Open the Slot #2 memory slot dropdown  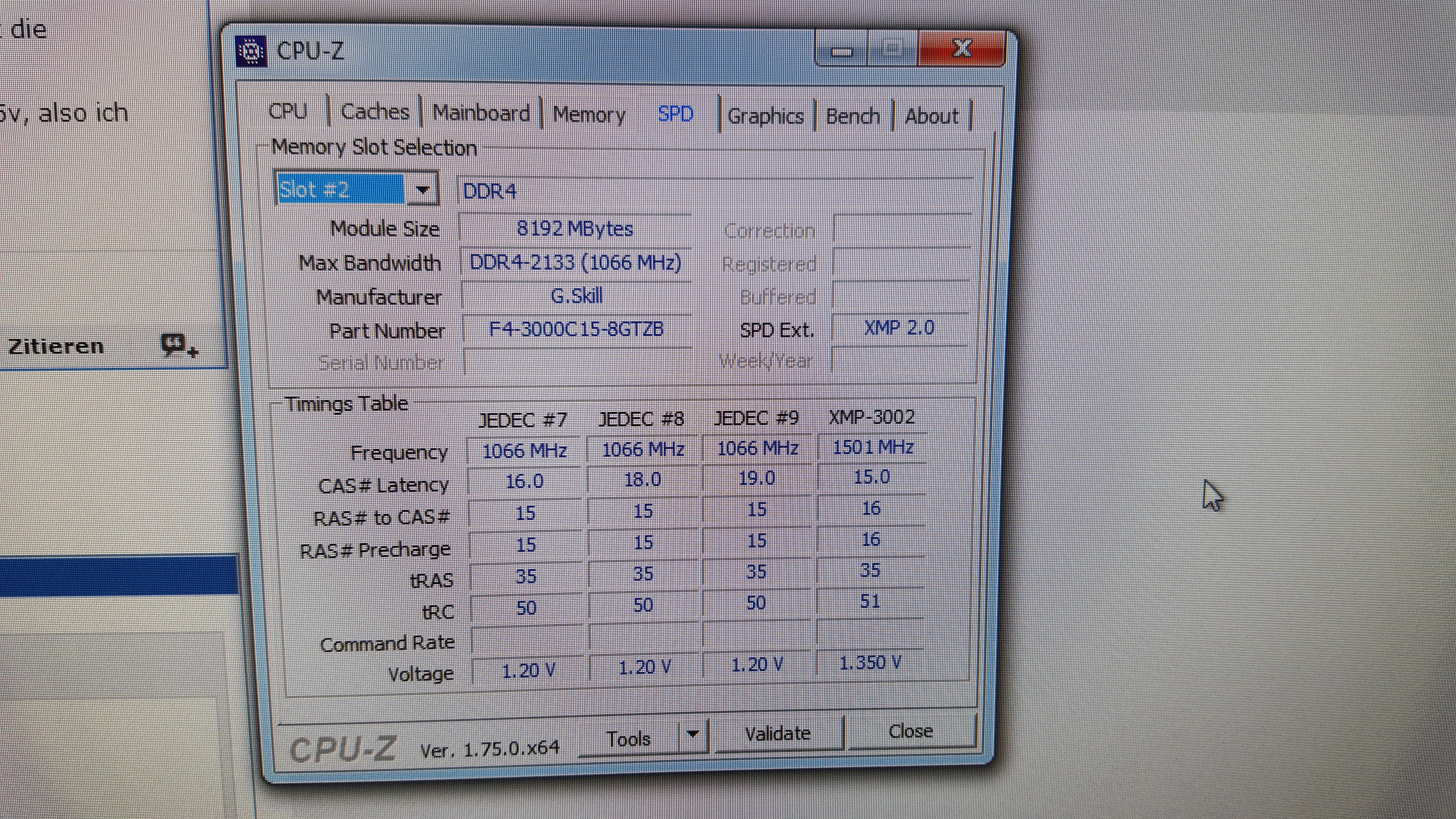tap(423, 190)
